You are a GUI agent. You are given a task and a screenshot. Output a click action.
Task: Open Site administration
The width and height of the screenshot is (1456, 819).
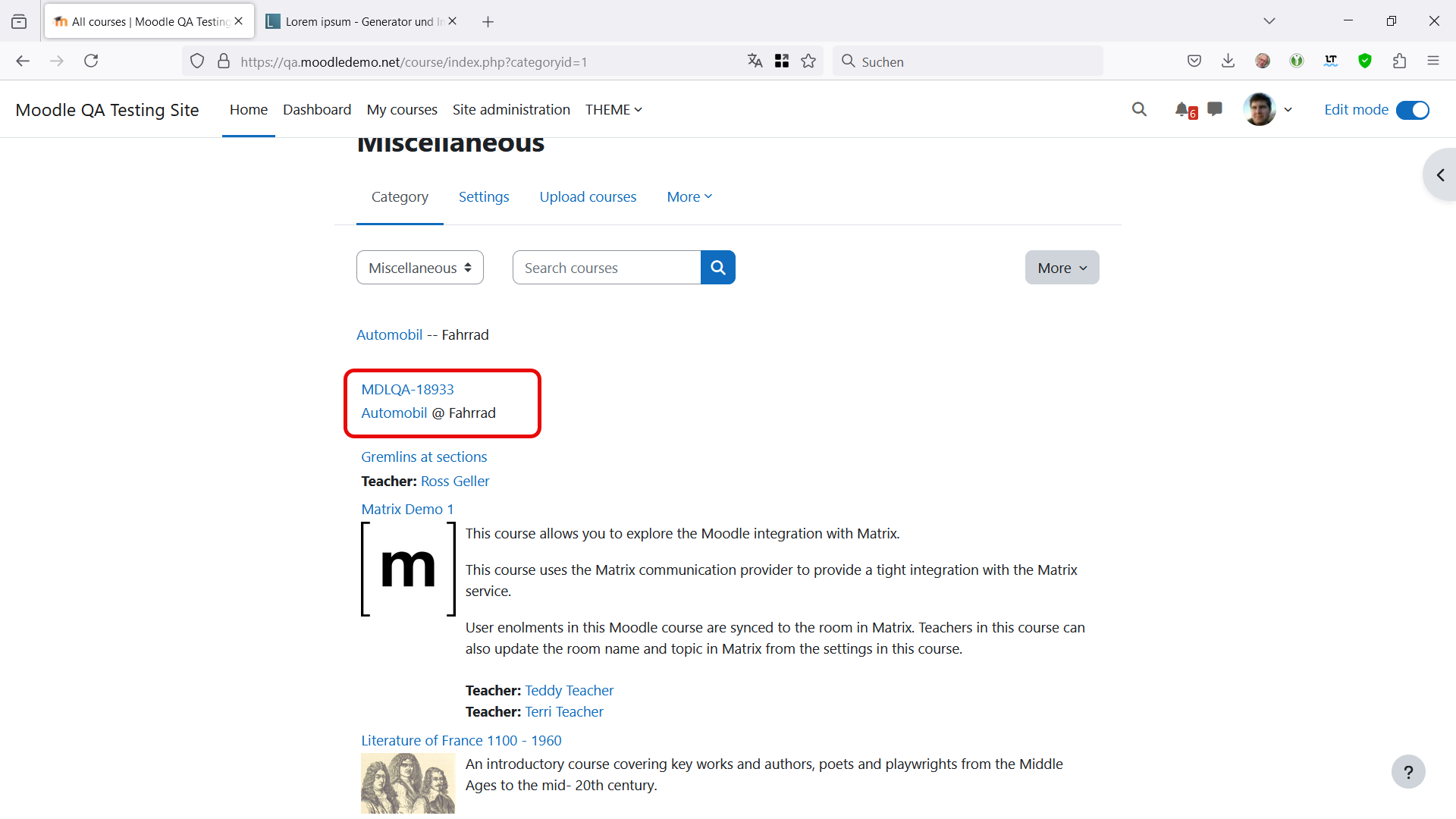[x=511, y=110]
